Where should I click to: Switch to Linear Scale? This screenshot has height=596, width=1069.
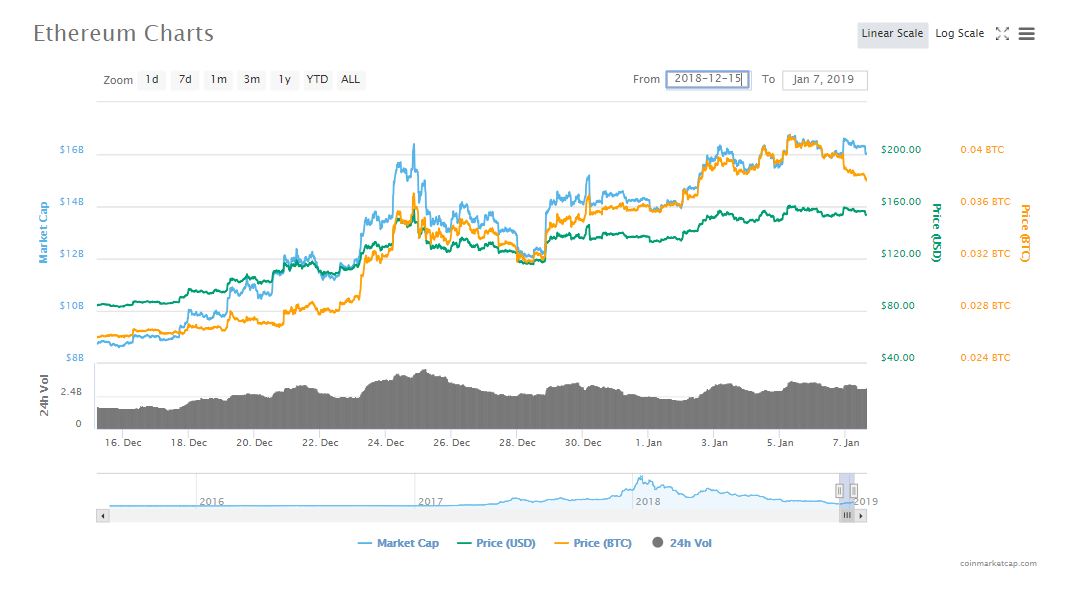(x=892, y=33)
